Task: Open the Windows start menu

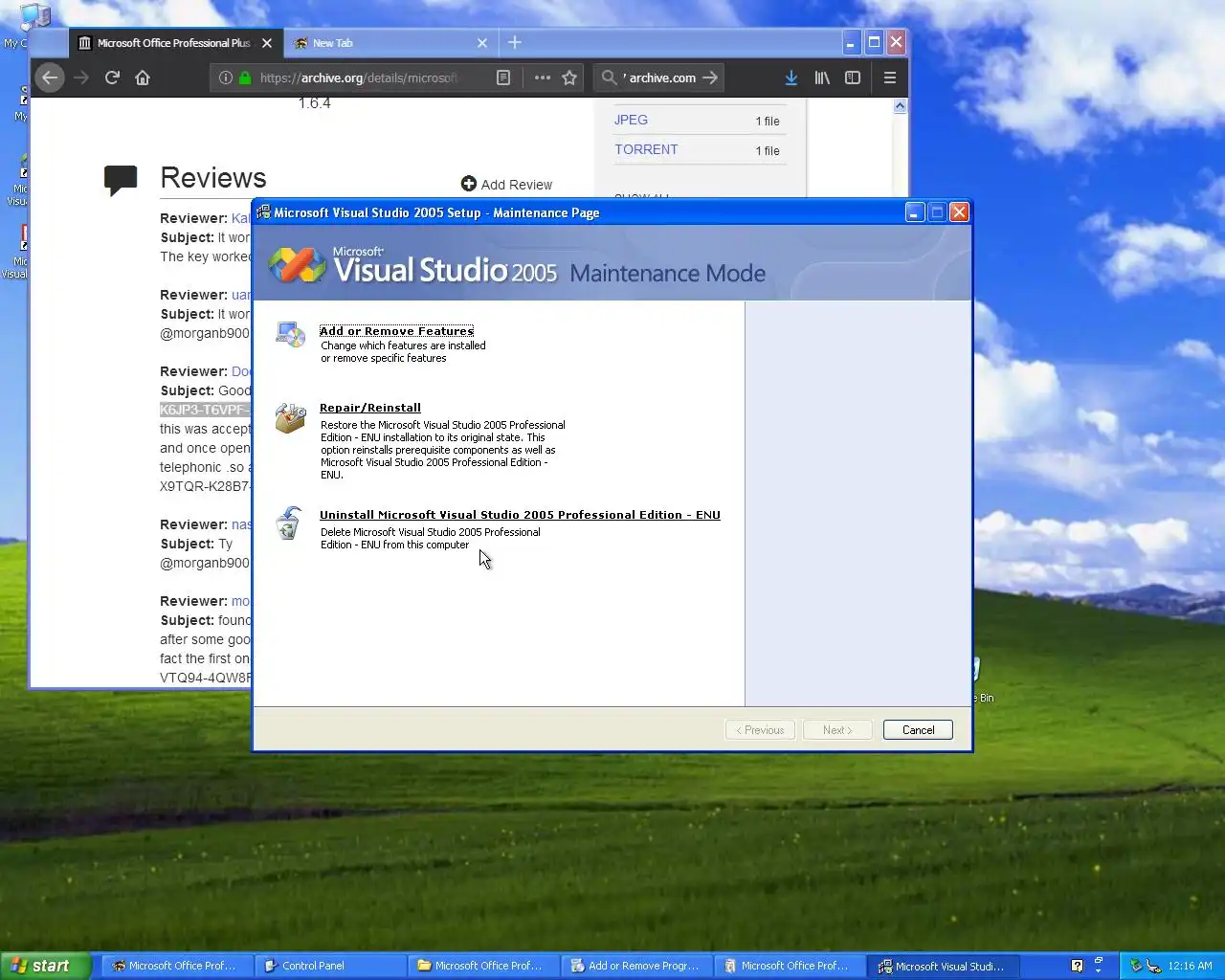Action: pyautogui.click(x=46, y=966)
